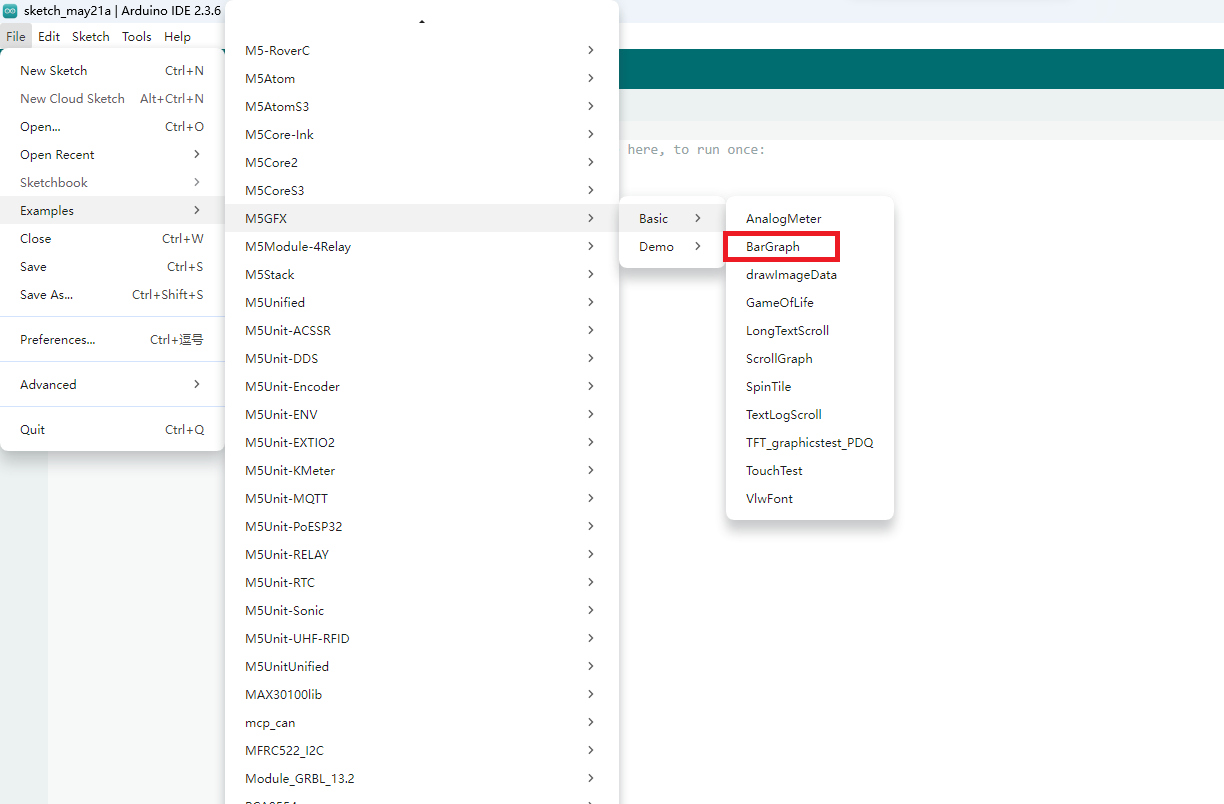Open the MAX30100lib examples entry
1224x804 pixels.
[x=422, y=695]
